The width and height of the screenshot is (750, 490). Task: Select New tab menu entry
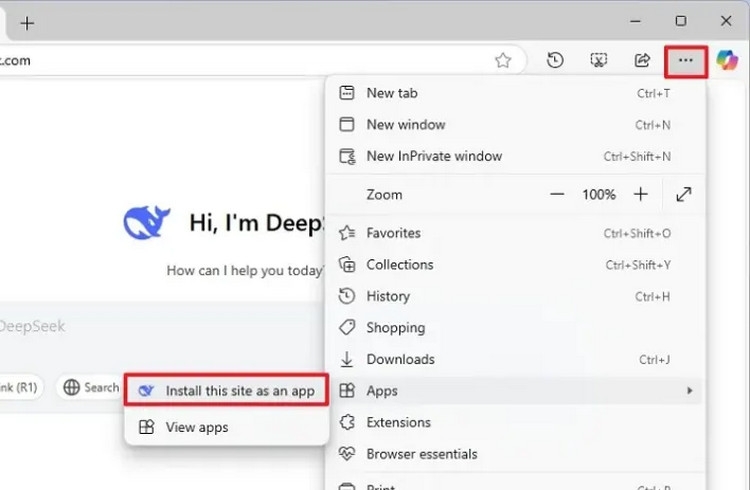tap(515, 93)
